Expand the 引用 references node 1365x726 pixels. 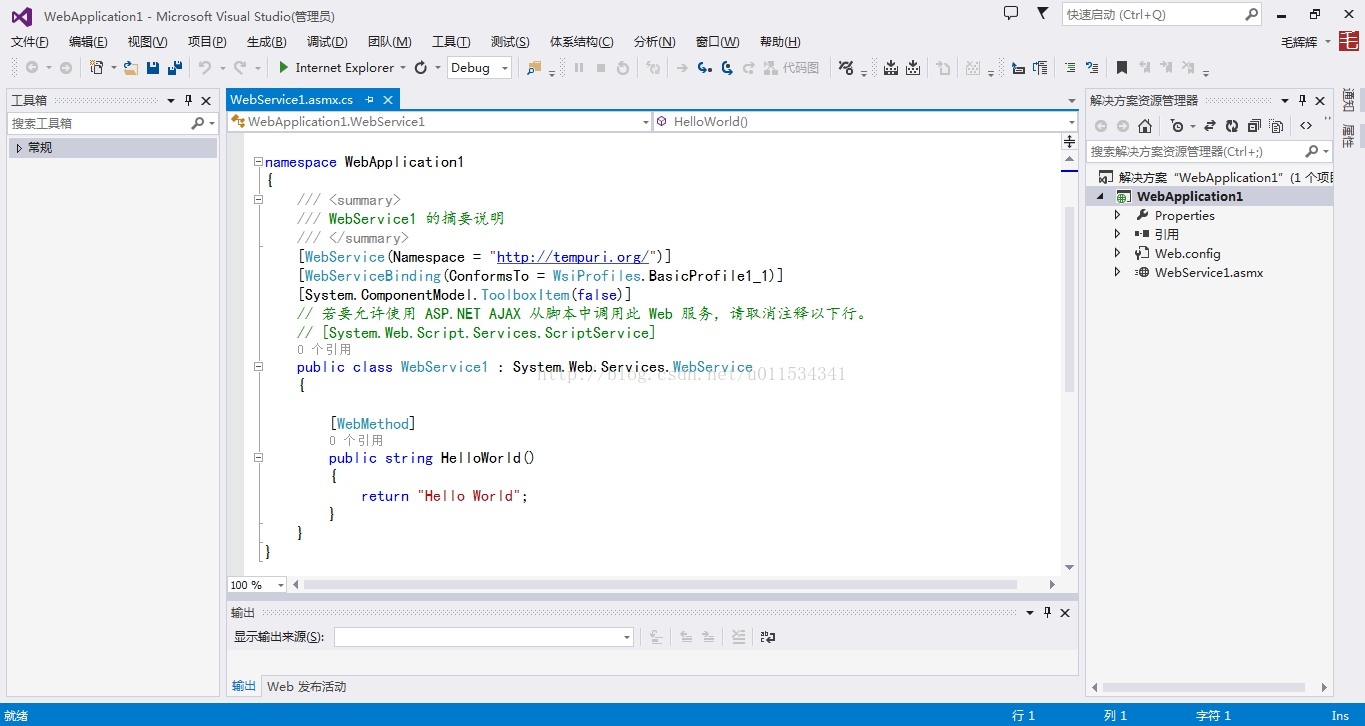1118,235
